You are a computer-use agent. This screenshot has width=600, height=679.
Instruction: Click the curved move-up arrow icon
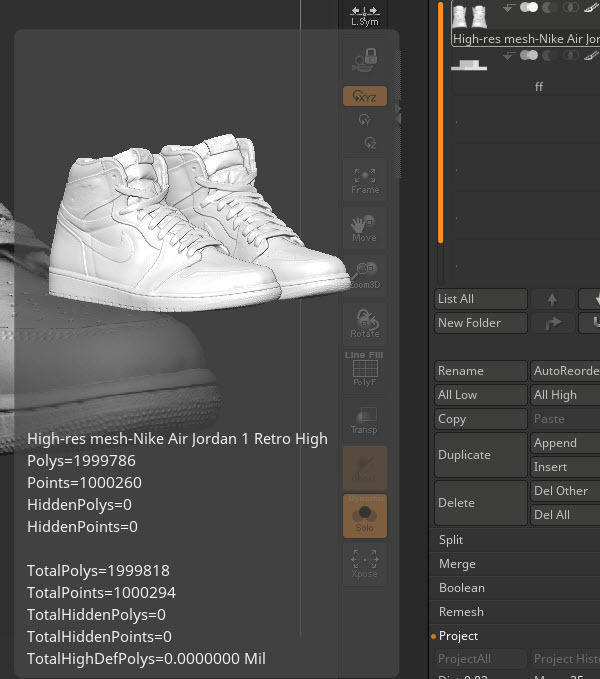pyautogui.click(x=552, y=323)
